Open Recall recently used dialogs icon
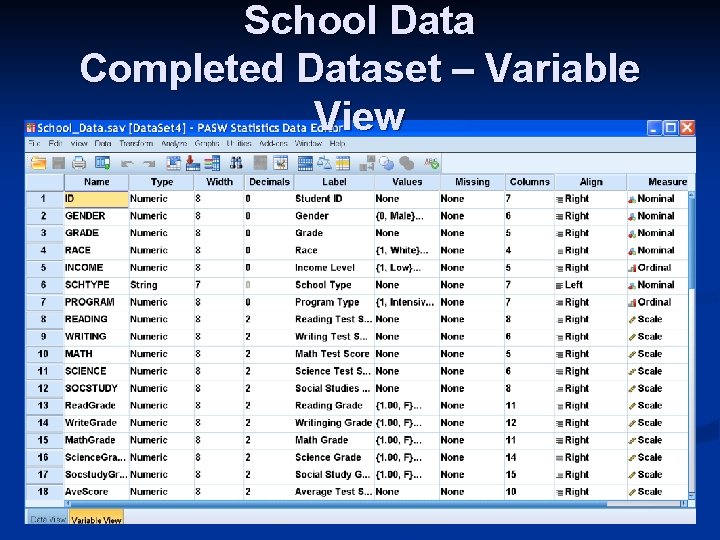 [102, 163]
